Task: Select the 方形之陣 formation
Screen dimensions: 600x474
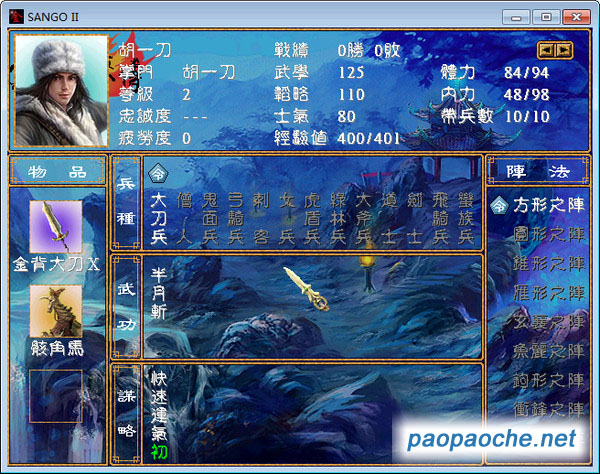Action: pos(549,206)
